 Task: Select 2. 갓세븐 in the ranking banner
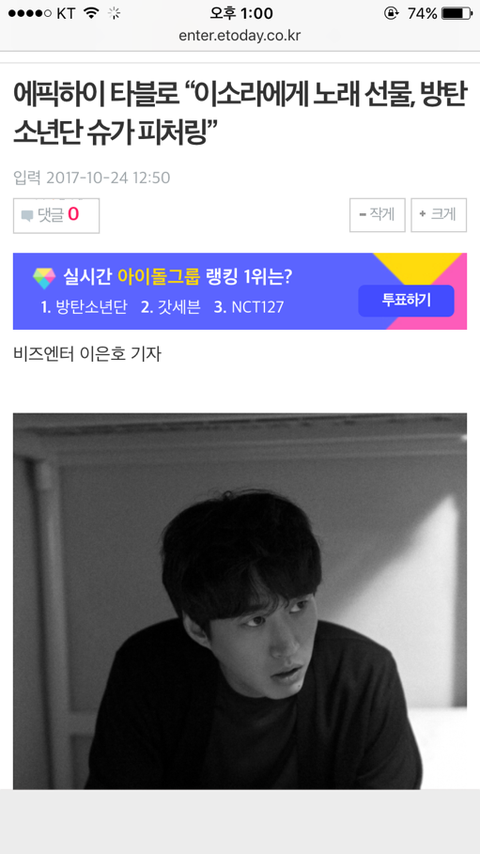coord(171,307)
